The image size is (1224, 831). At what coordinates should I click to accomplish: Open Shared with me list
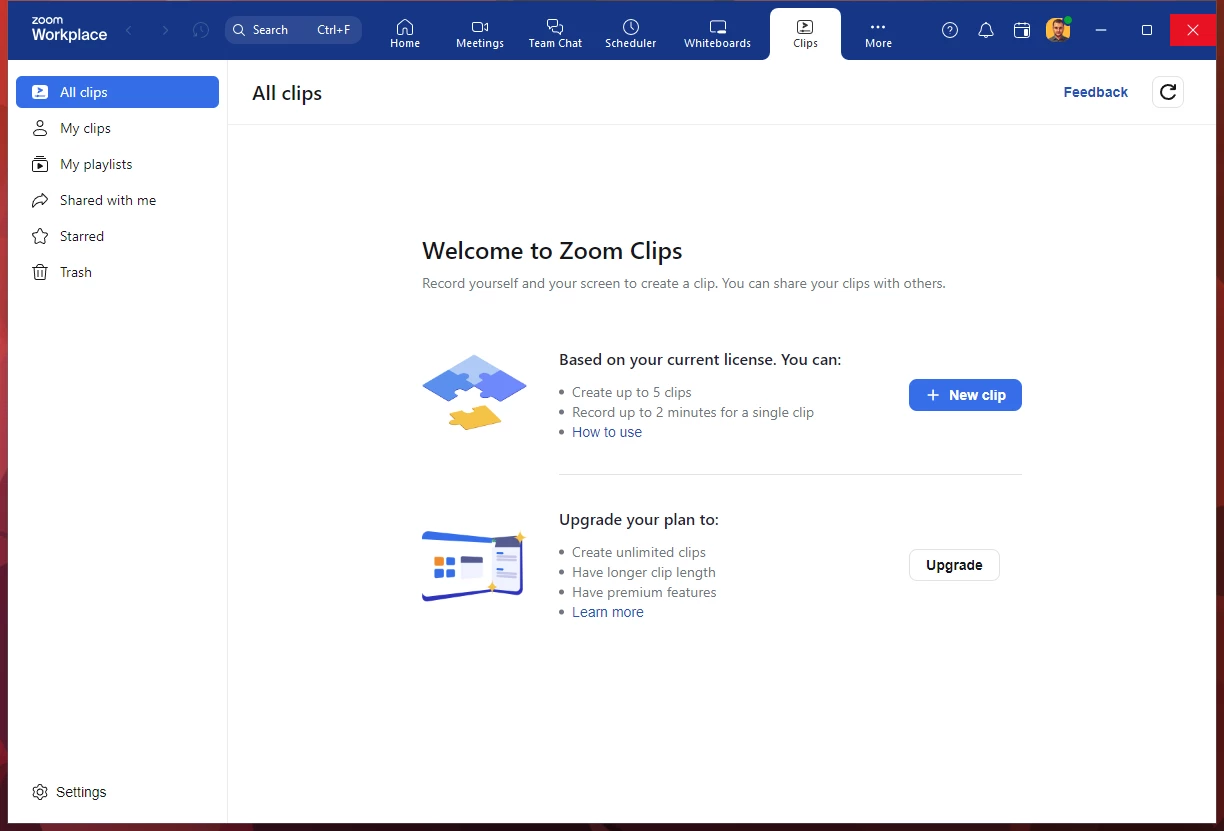(x=117, y=200)
